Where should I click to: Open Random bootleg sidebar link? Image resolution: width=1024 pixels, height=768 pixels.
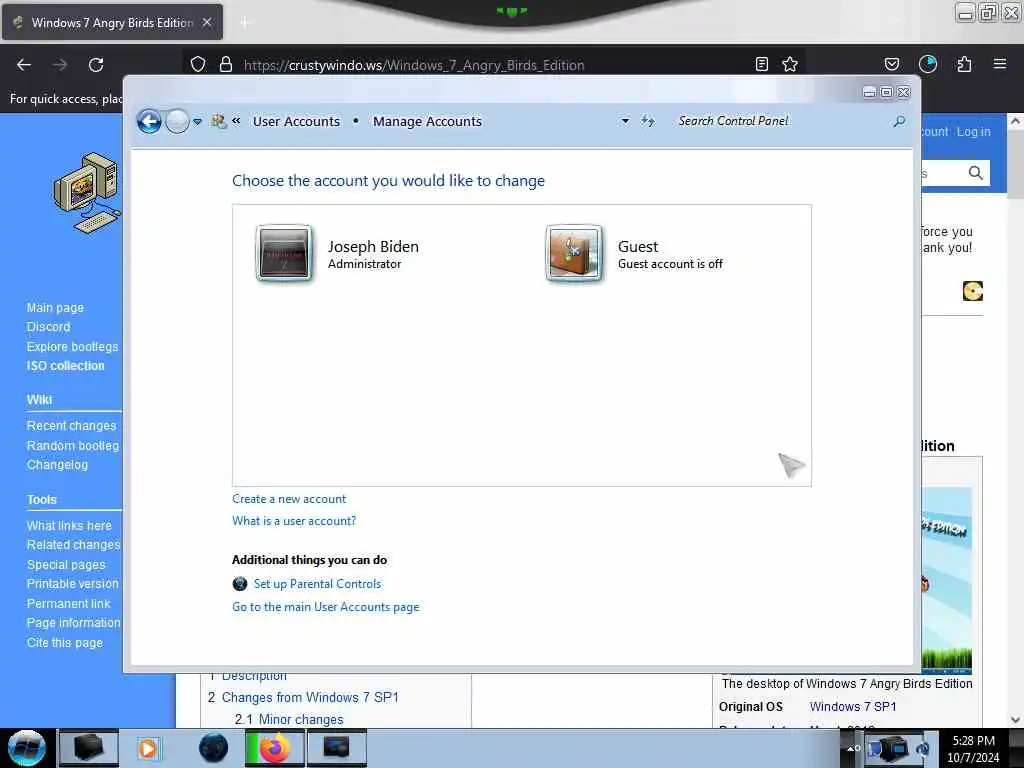(72, 445)
